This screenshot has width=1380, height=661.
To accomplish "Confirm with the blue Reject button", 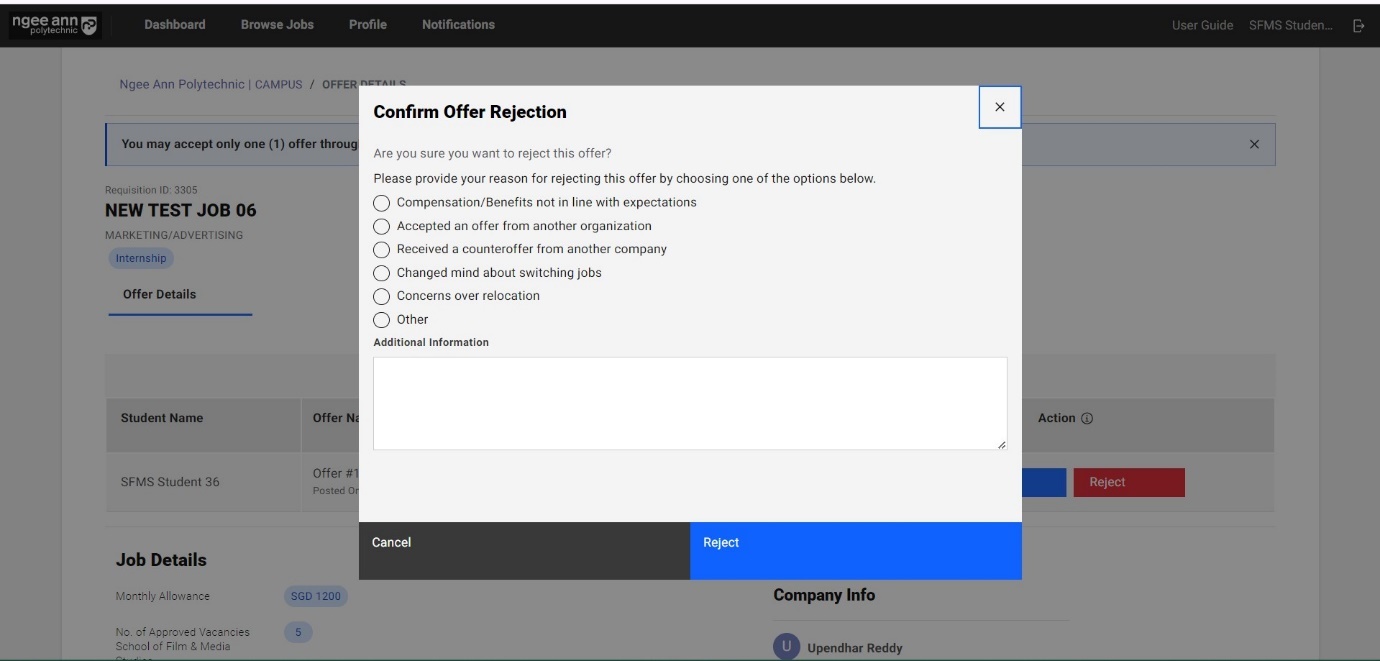I will point(855,550).
